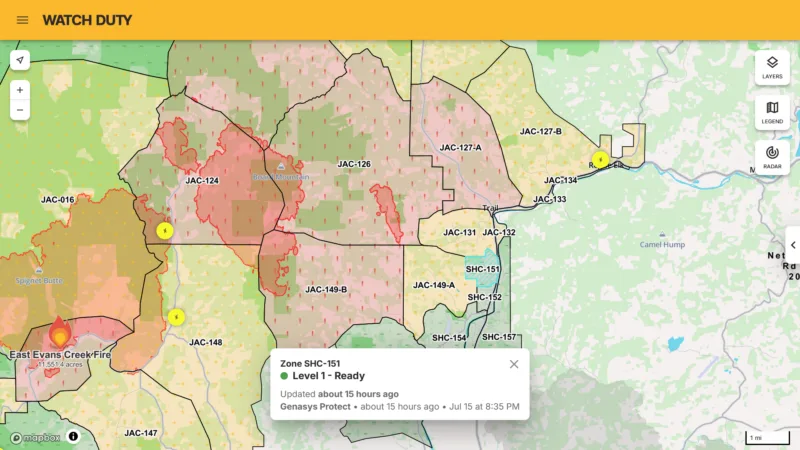
Task: Select zone label SHC-152
Action: point(484,297)
